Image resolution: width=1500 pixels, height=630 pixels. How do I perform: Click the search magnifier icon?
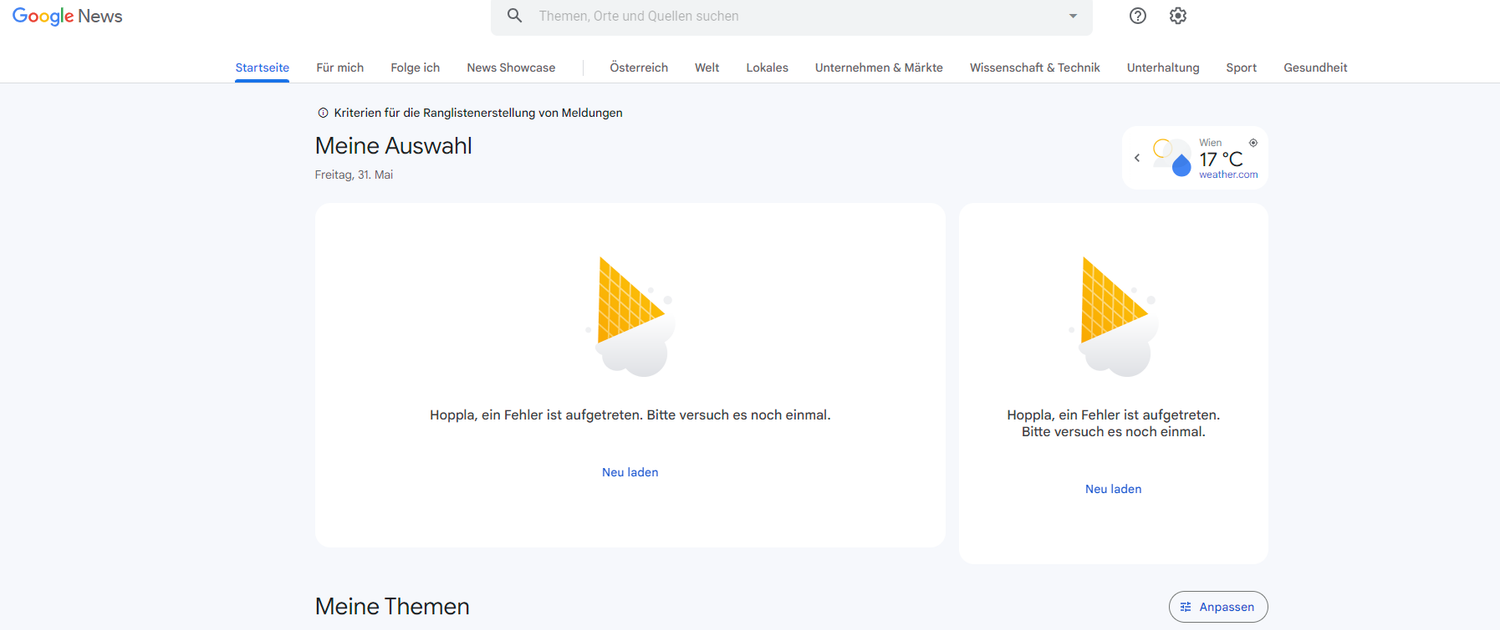pyautogui.click(x=514, y=16)
